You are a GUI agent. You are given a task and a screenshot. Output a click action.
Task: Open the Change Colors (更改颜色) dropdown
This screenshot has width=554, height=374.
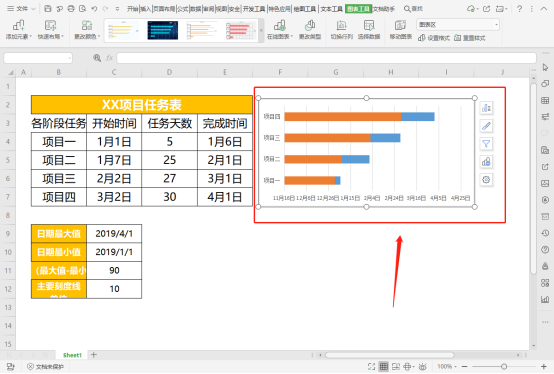(x=87, y=30)
